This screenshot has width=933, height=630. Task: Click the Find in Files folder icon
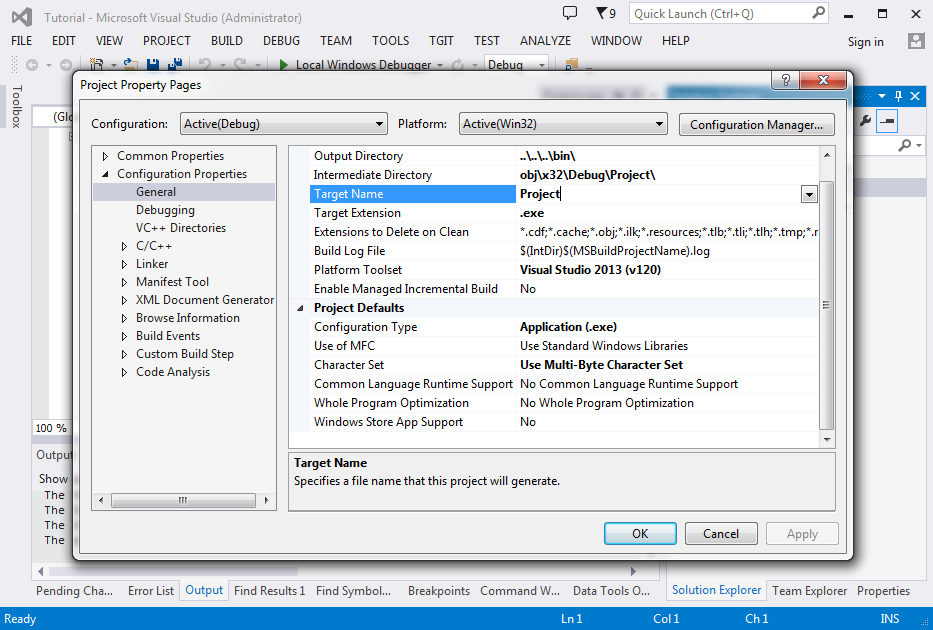click(x=571, y=64)
